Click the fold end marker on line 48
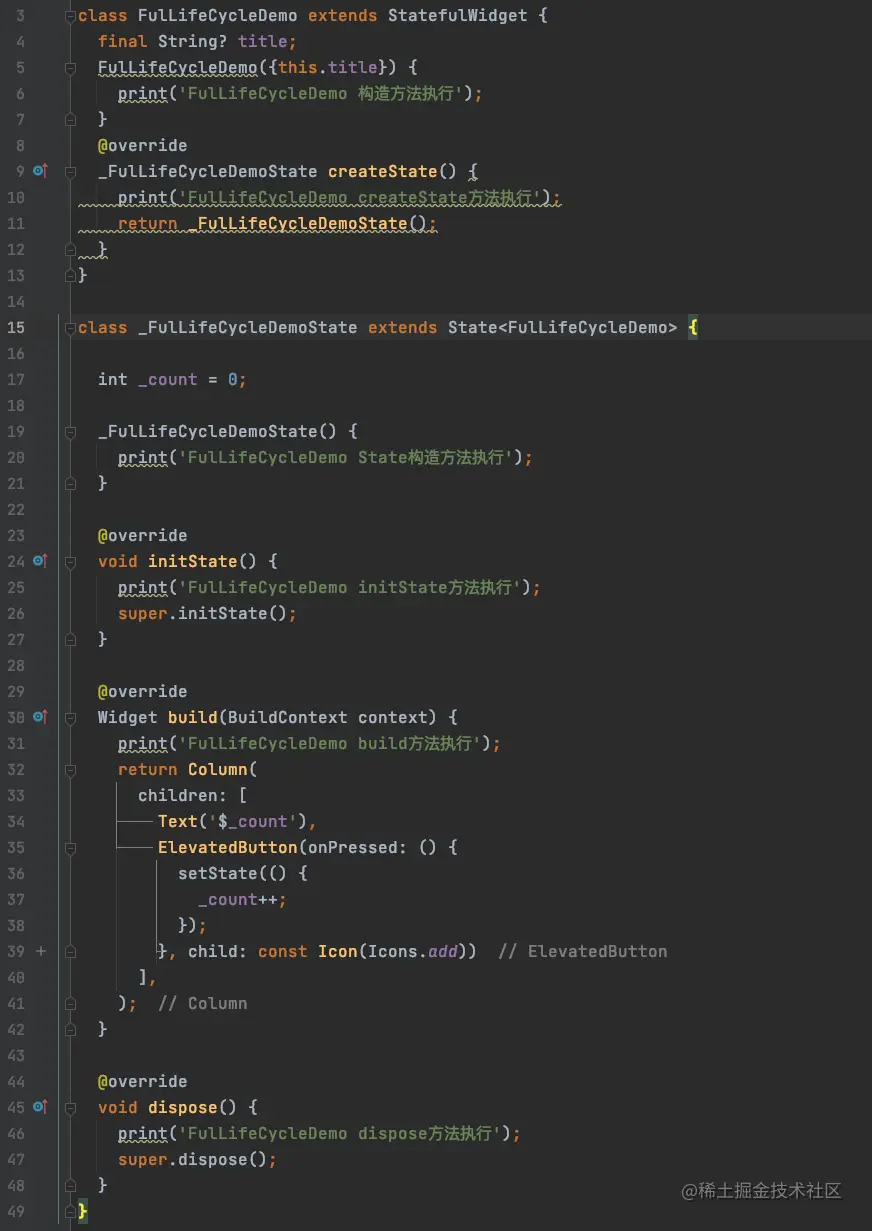 point(70,1185)
